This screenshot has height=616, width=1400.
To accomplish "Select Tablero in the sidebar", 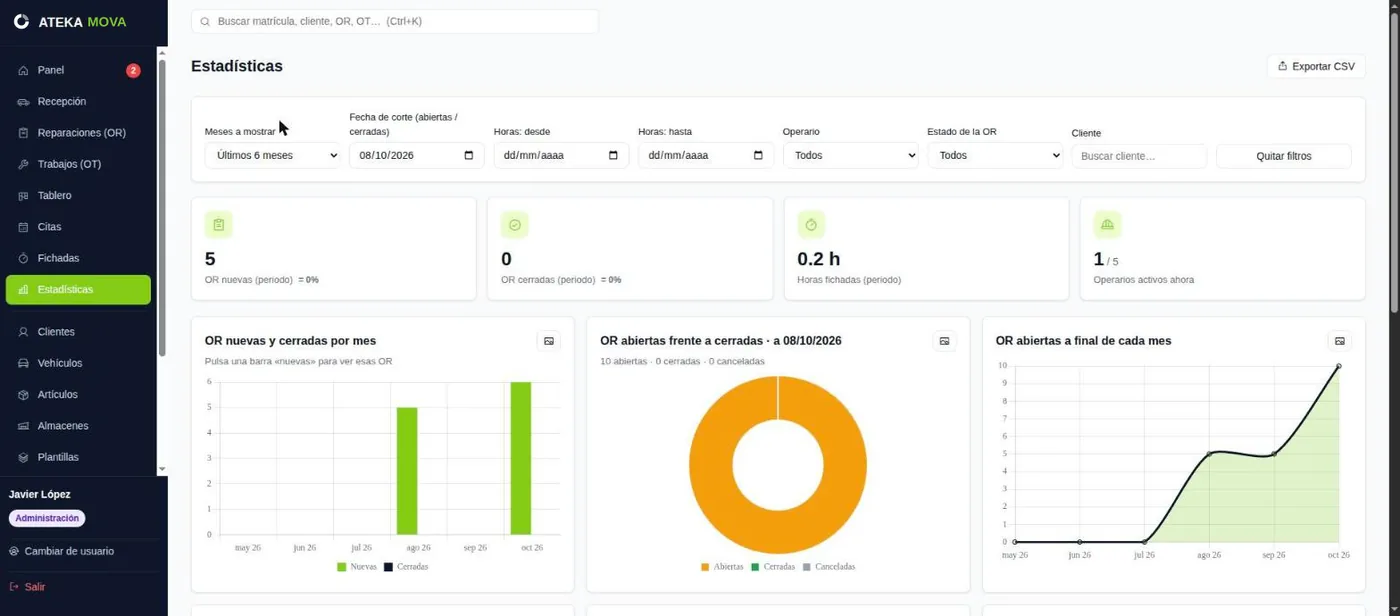I will coord(78,195).
